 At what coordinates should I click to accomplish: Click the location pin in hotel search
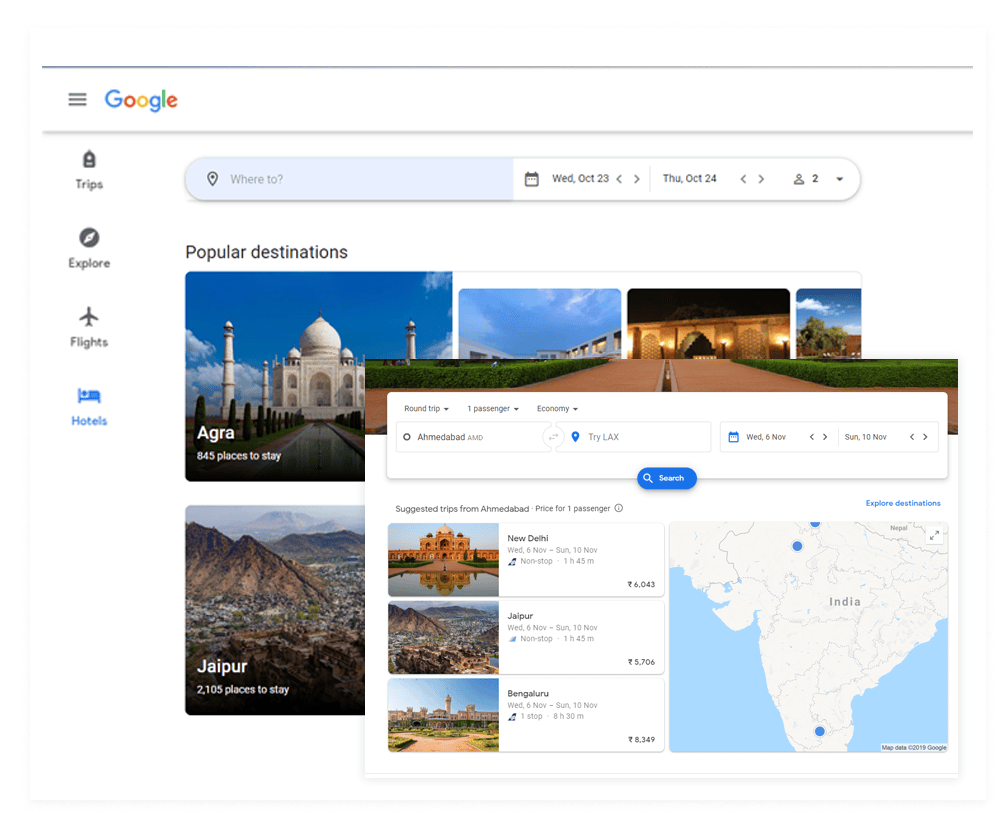tap(213, 179)
